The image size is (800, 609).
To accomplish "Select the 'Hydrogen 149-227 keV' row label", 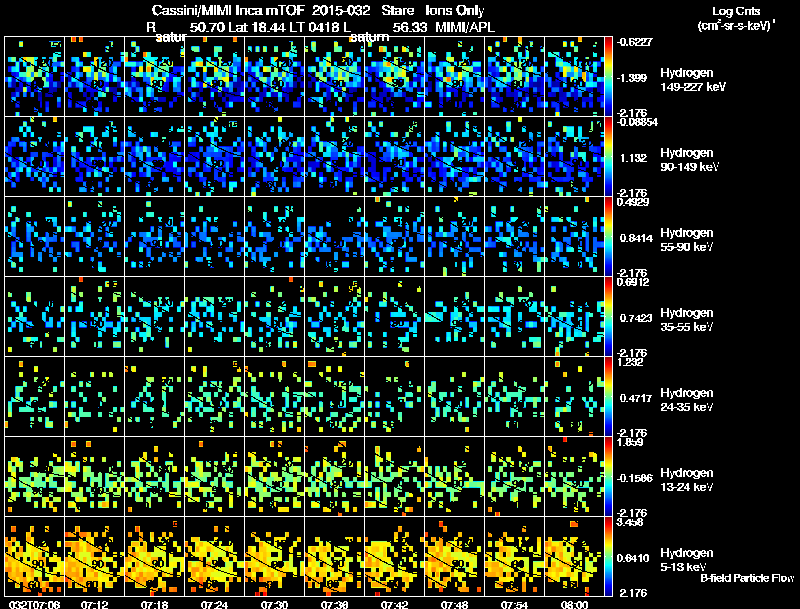I will point(693,80).
